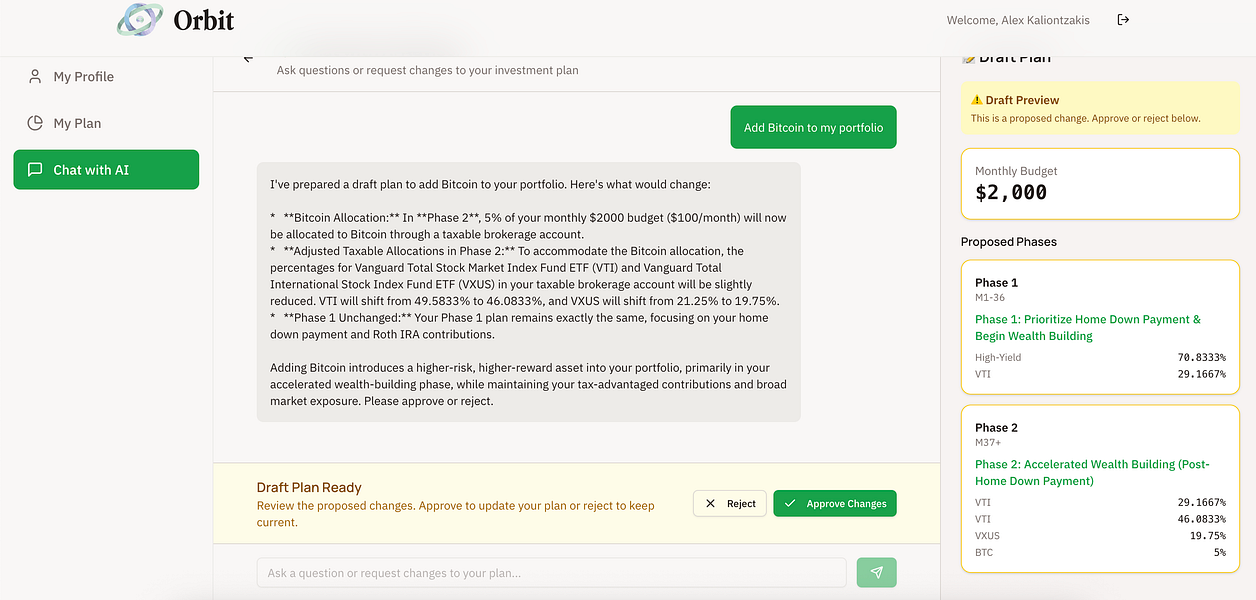Reject the draft plan
Screen dimensions: 1256x600
[730, 504]
